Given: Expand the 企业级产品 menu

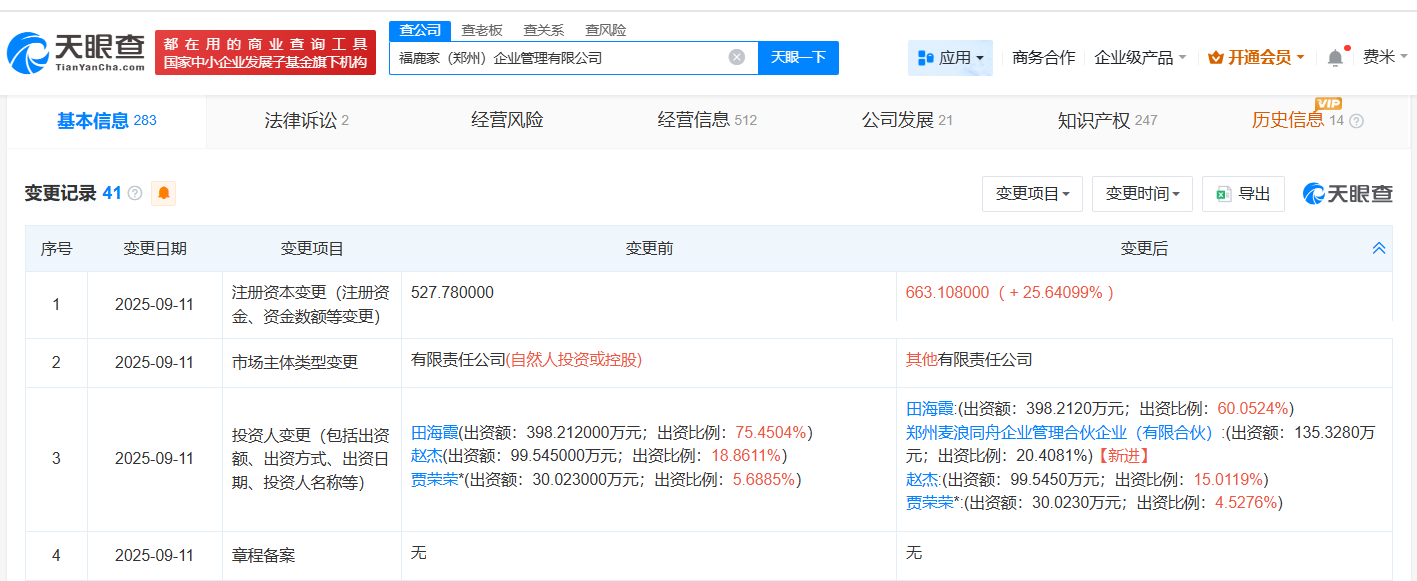Looking at the screenshot, I should point(1140,58).
